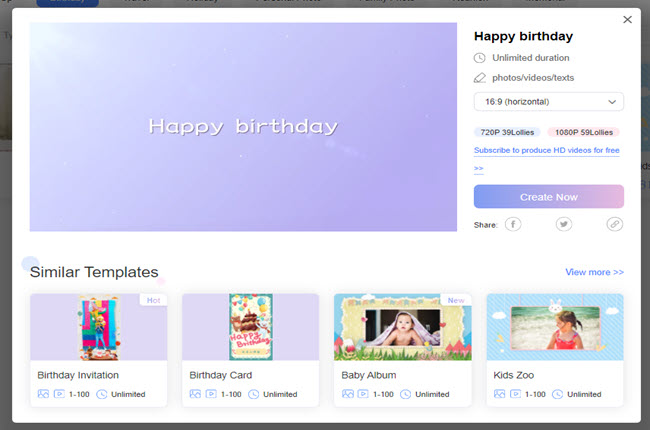
Task: Click 1-100 count under Kids Zoo
Action: tap(535, 394)
